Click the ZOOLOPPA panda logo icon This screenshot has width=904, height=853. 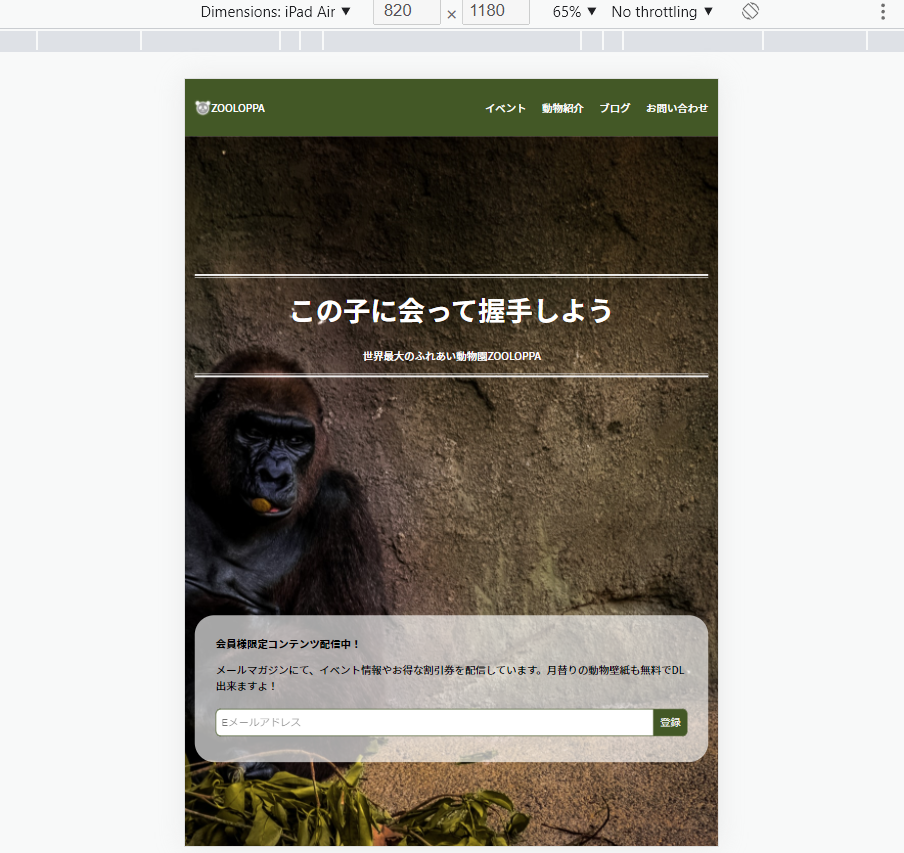pyautogui.click(x=202, y=108)
